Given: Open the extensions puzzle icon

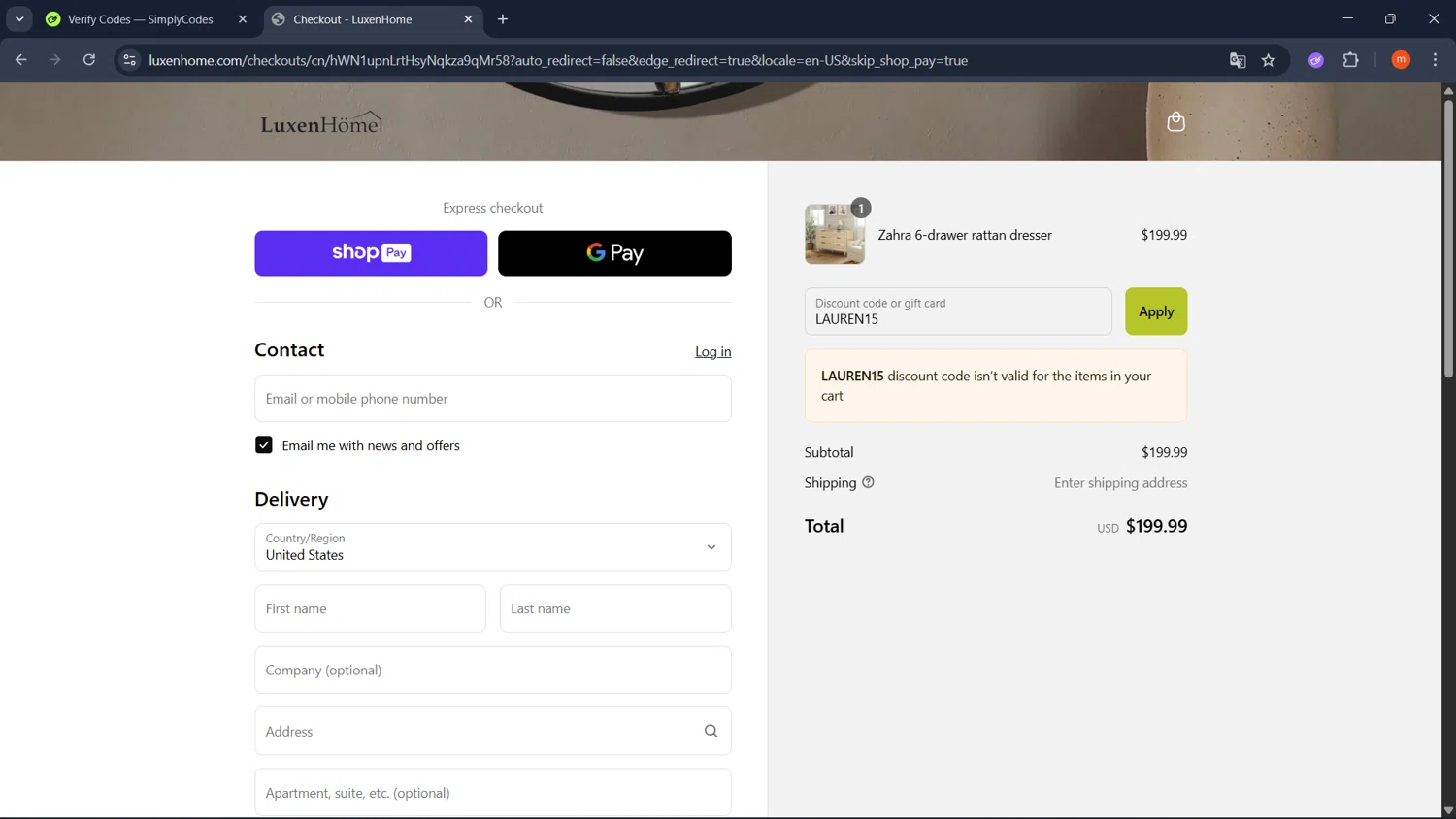Looking at the screenshot, I should point(1350,60).
